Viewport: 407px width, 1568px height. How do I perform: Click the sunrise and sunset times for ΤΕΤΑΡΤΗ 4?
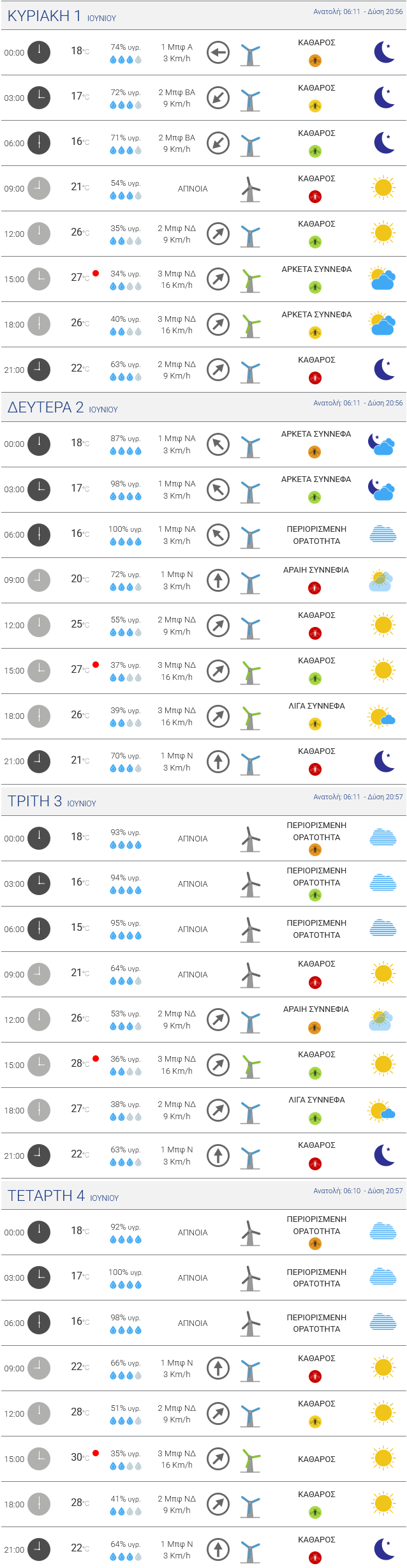pos(358,1191)
